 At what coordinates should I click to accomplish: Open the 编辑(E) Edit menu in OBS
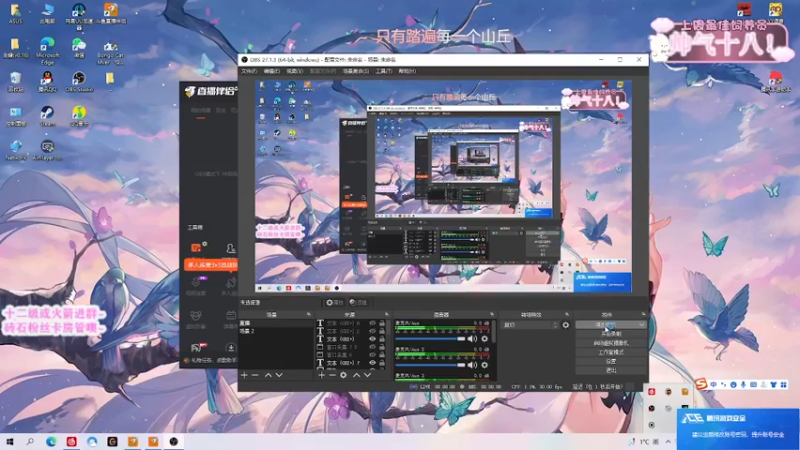tap(271, 71)
